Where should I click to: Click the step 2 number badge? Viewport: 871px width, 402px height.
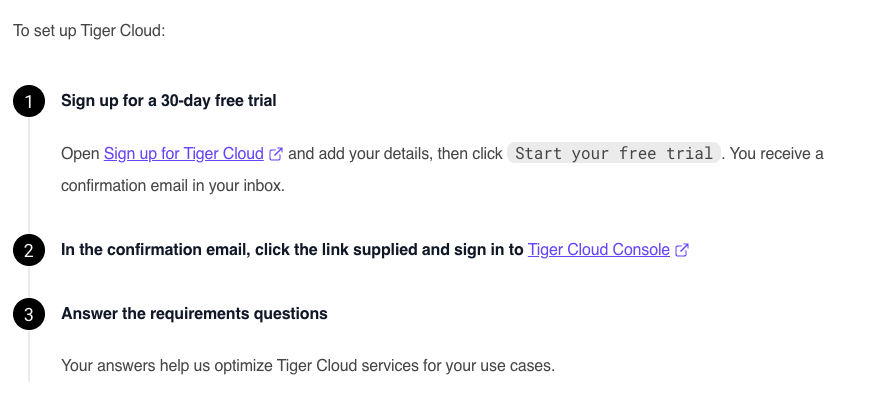coord(29,250)
